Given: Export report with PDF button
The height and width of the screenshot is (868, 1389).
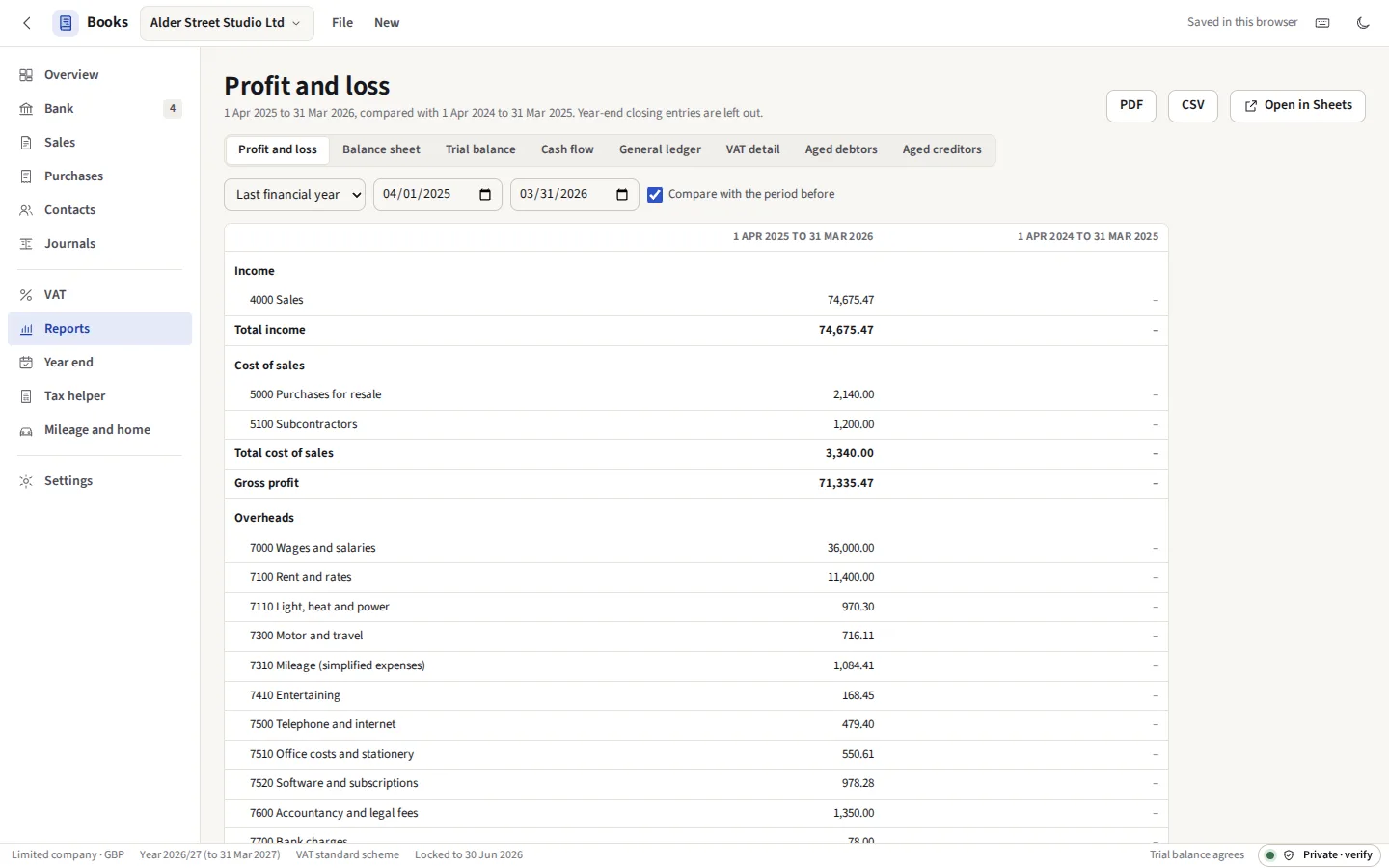Looking at the screenshot, I should click(1131, 106).
